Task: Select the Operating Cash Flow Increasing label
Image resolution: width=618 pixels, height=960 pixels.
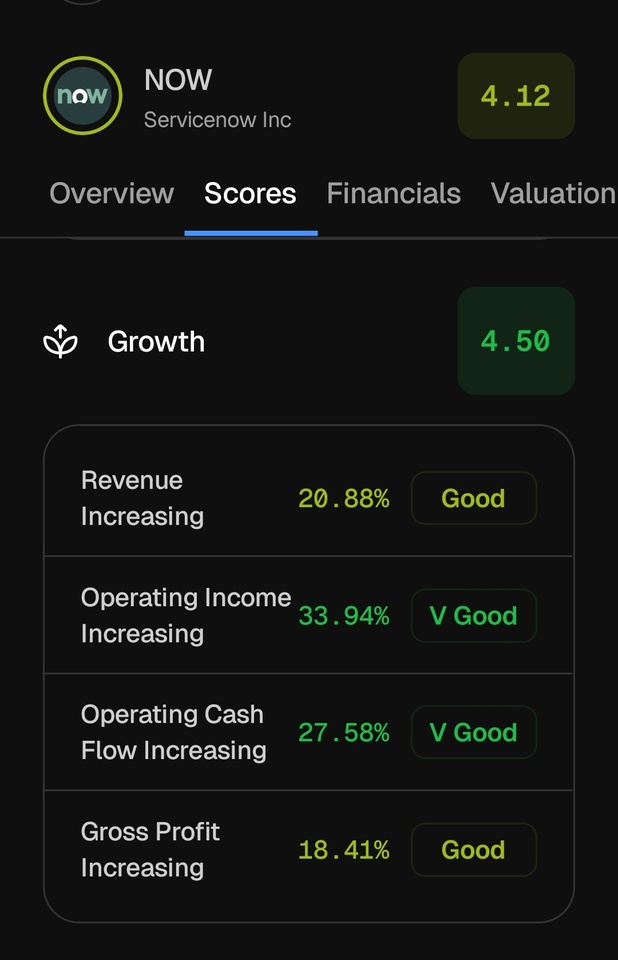Action: tap(173, 733)
